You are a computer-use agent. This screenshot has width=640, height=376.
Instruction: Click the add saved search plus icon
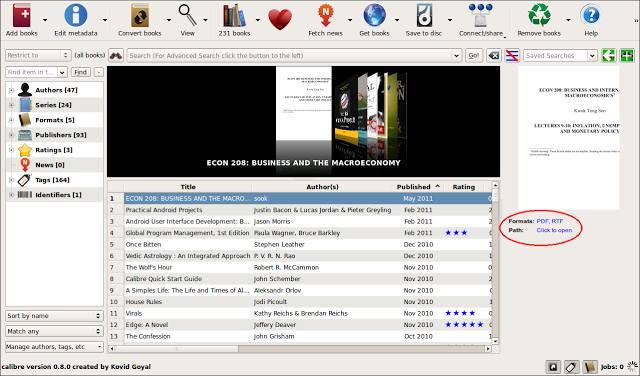tap(627, 56)
